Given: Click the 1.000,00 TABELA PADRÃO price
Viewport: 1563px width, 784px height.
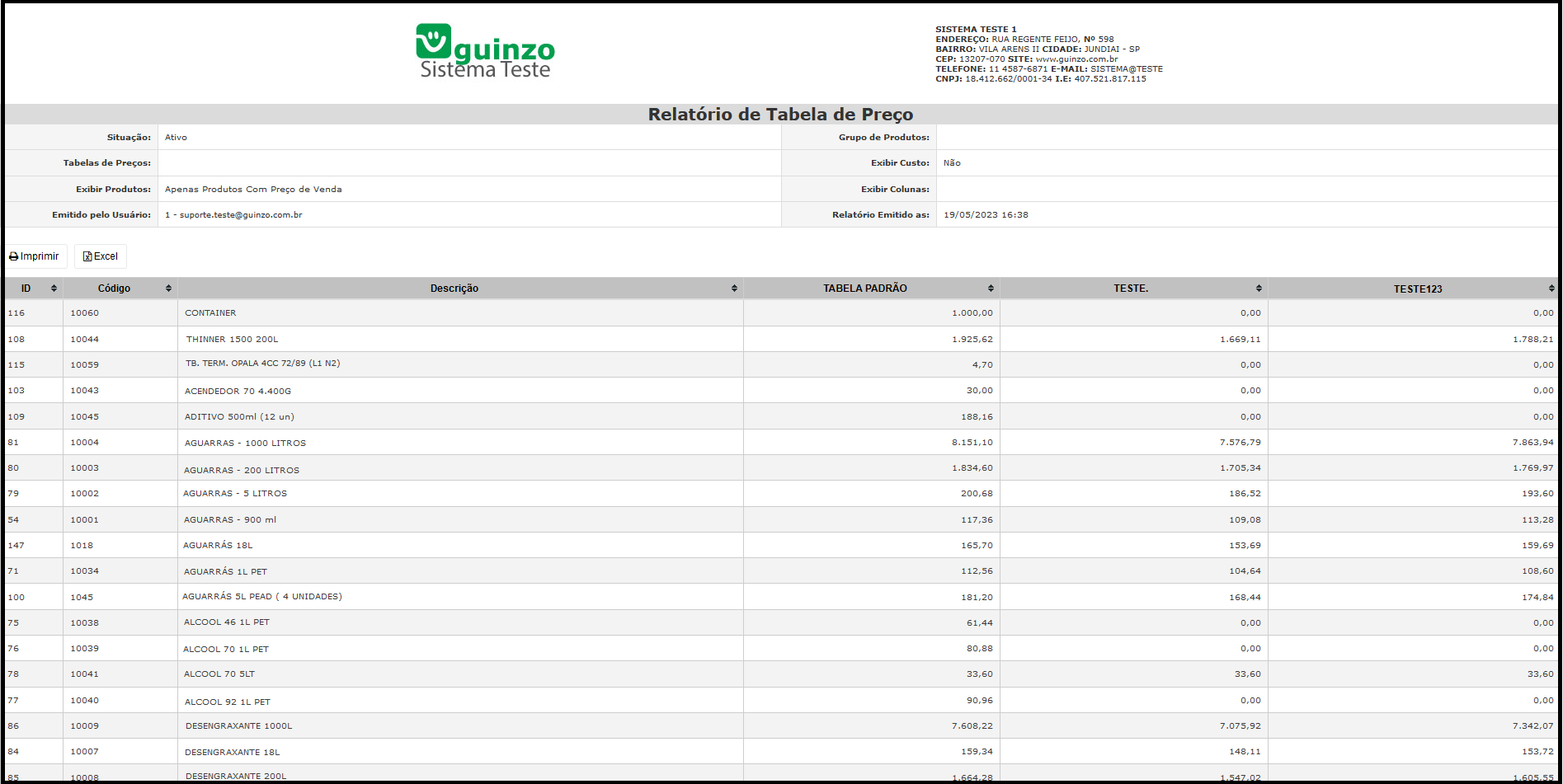Looking at the screenshot, I should [972, 313].
